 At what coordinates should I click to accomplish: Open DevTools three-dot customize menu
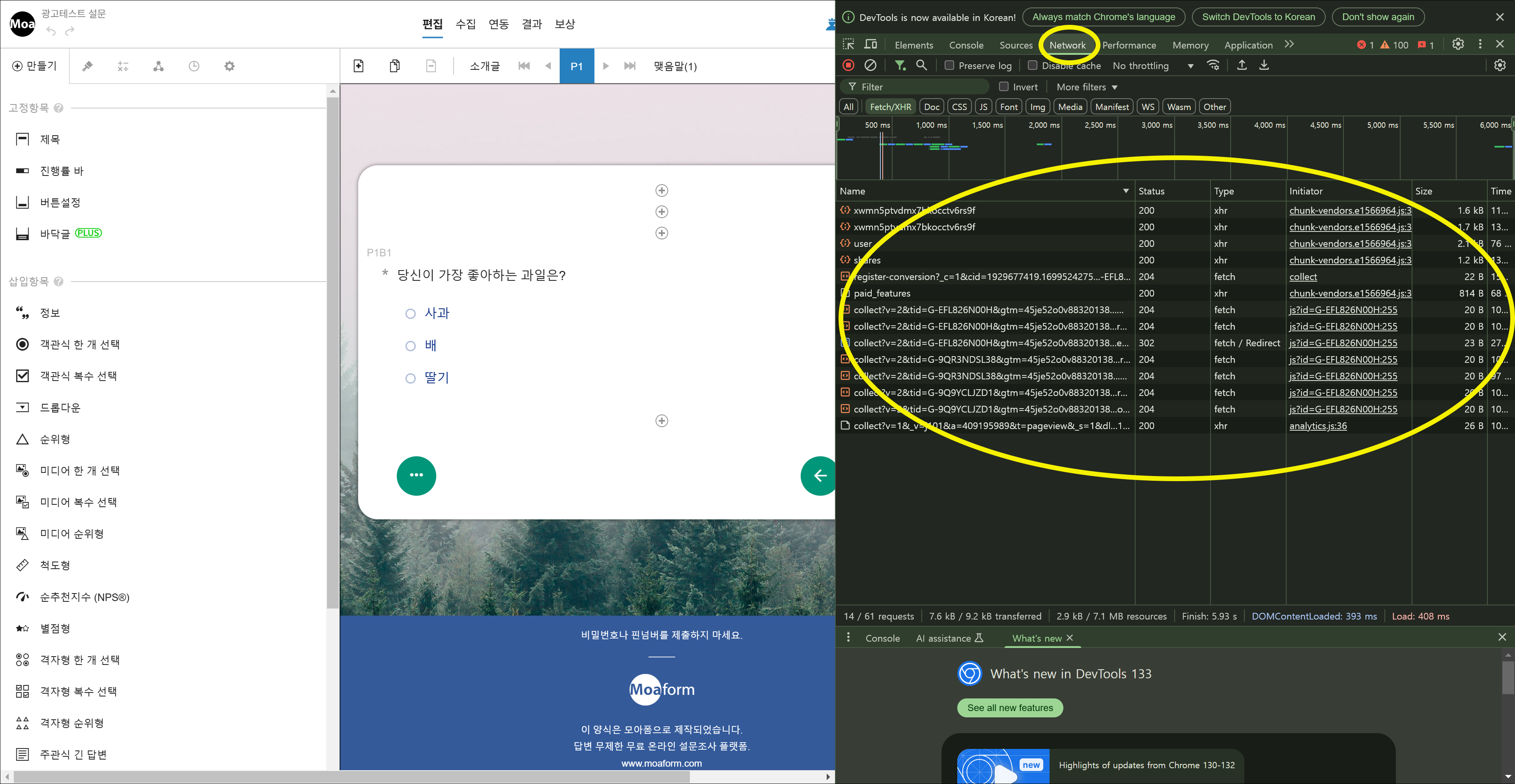click(1480, 45)
